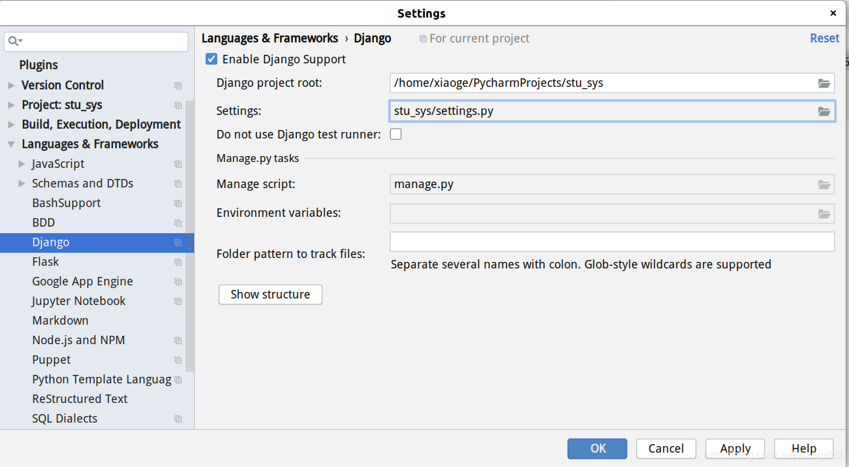This screenshot has height=467, width=849.
Task: Collapse the Languages & Frameworks section
Action: [x=12, y=144]
